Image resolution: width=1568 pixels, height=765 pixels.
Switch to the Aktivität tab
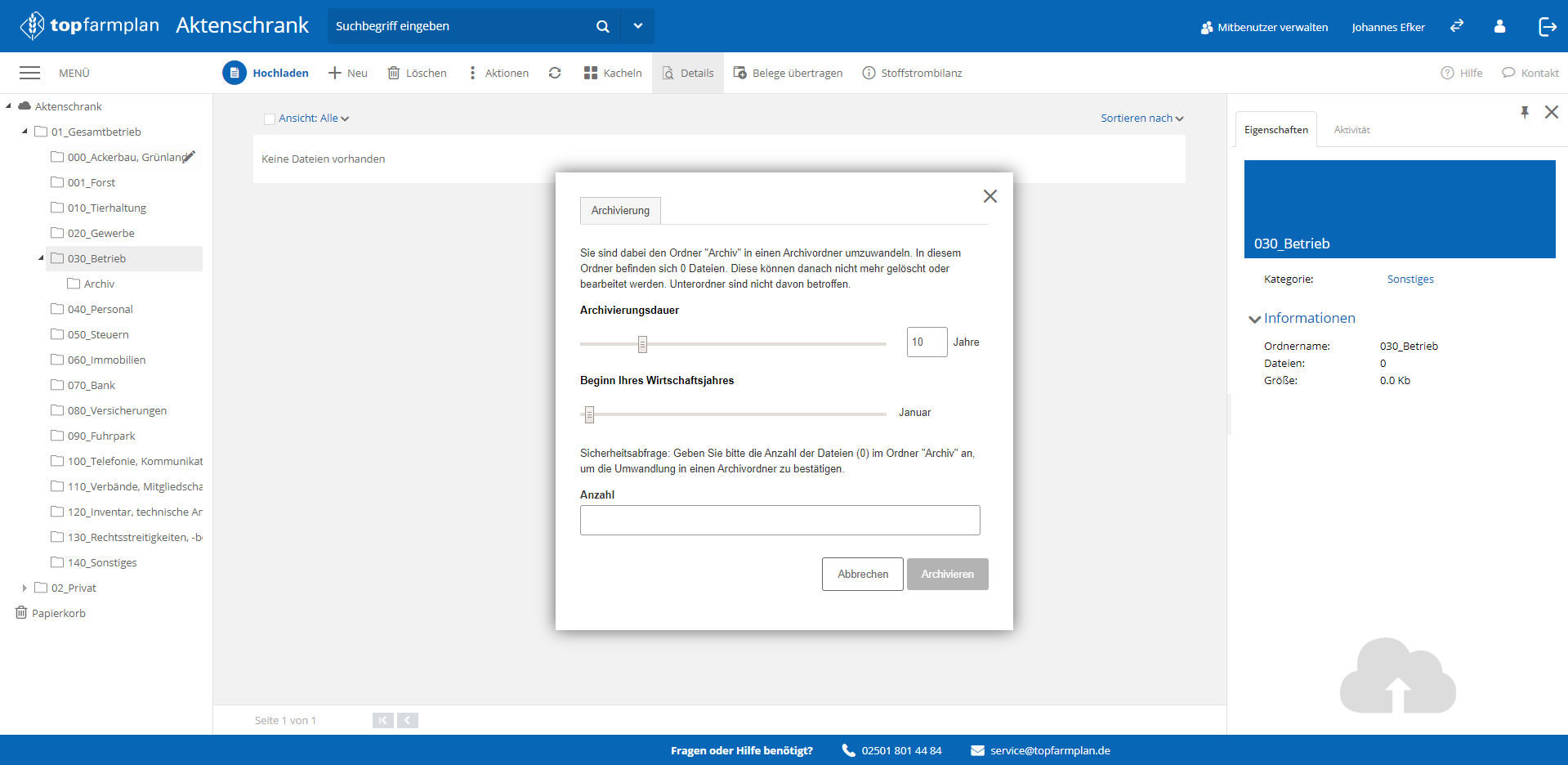[1351, 130]
